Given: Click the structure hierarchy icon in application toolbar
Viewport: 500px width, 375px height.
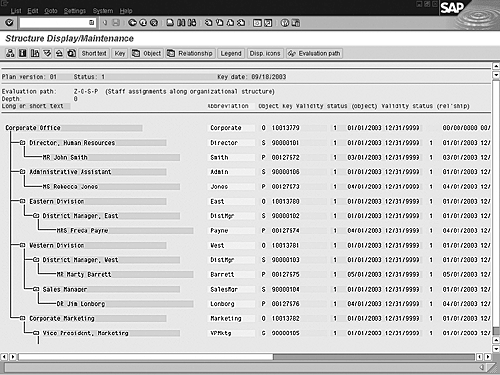Looking at the screenshot, I should click(10, 53).
